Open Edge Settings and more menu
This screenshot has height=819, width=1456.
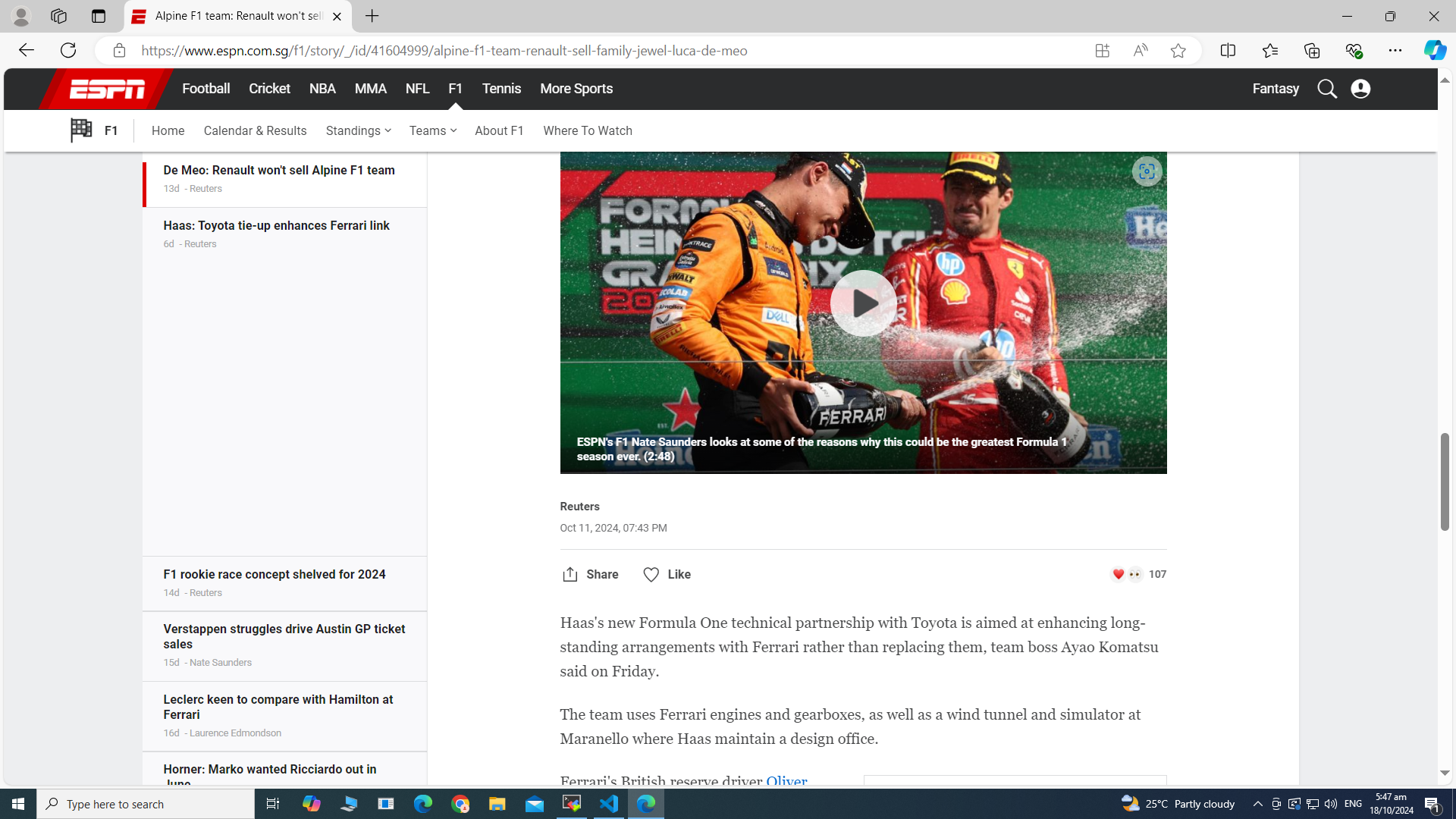pos(1395,51)
